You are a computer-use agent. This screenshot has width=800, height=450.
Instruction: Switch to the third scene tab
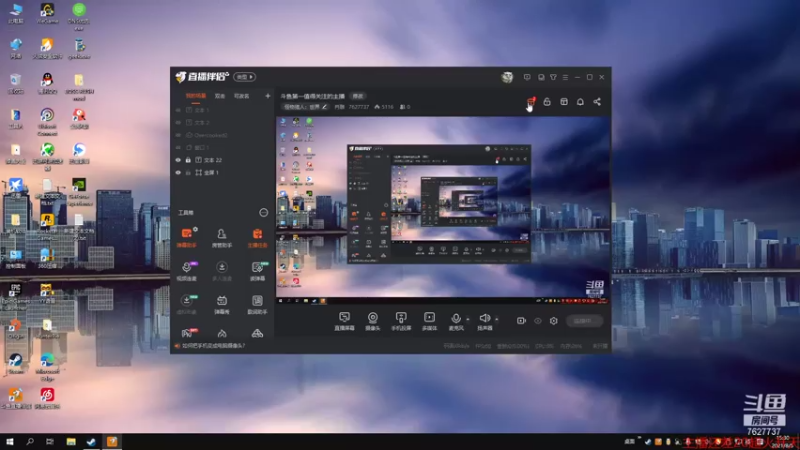click(x=241, y=96)
